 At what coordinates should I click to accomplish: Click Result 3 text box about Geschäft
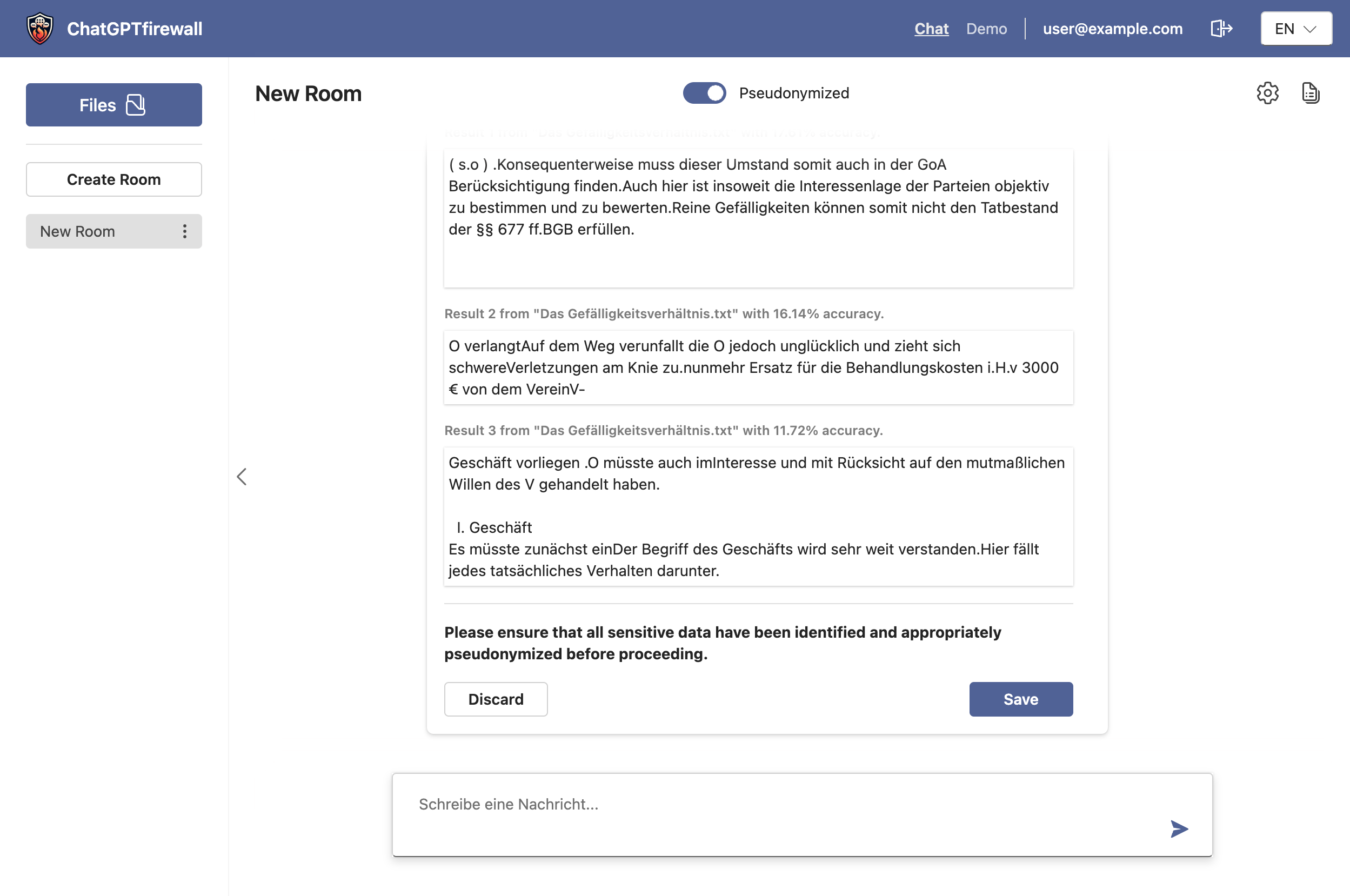(x=758, y=516)
